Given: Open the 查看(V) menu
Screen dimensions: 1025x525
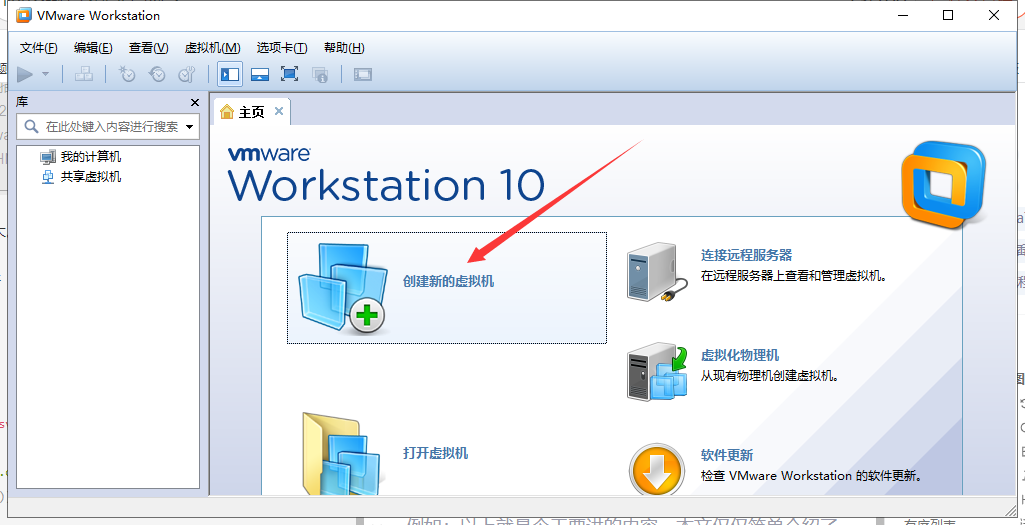Looking at the screenshot, I should point(148,48).
